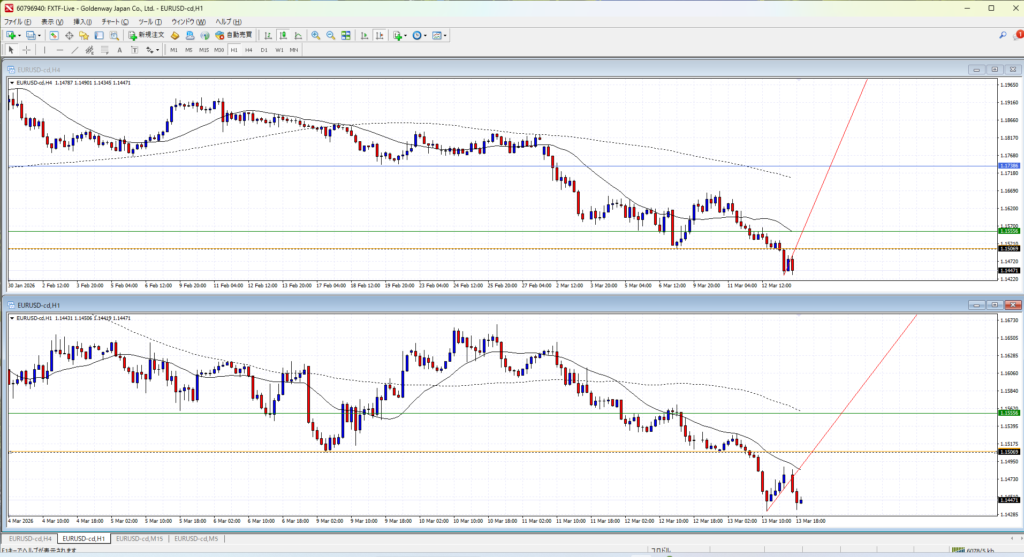The height and width of the screenshot is (557, 1024).
Task: Toggle the M15 timeframe button
Action: 203,49
